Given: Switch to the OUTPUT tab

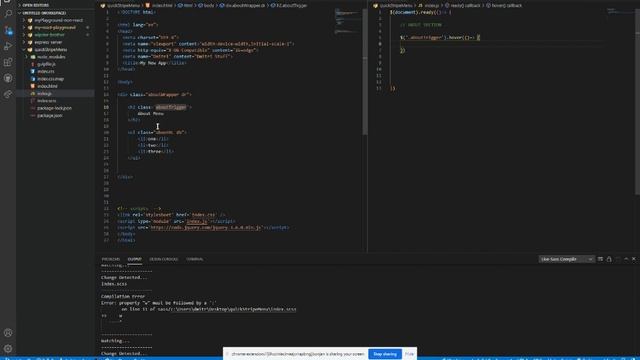Looking at the screenshot, I should (x=134, y=259).
